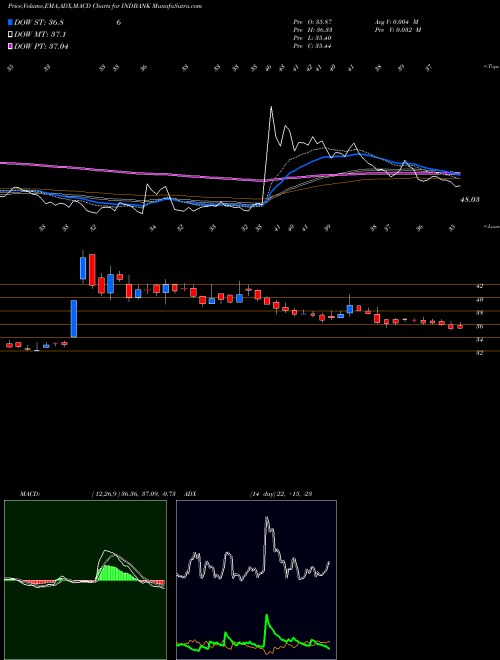500x660 pixels.
Task: Click the Pre C: 35.44 value
Action: (x=313, y=46)
